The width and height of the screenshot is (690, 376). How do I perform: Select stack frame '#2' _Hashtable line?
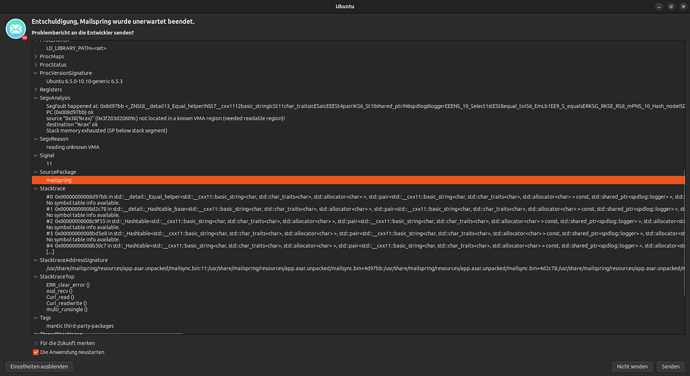(365, 221)
